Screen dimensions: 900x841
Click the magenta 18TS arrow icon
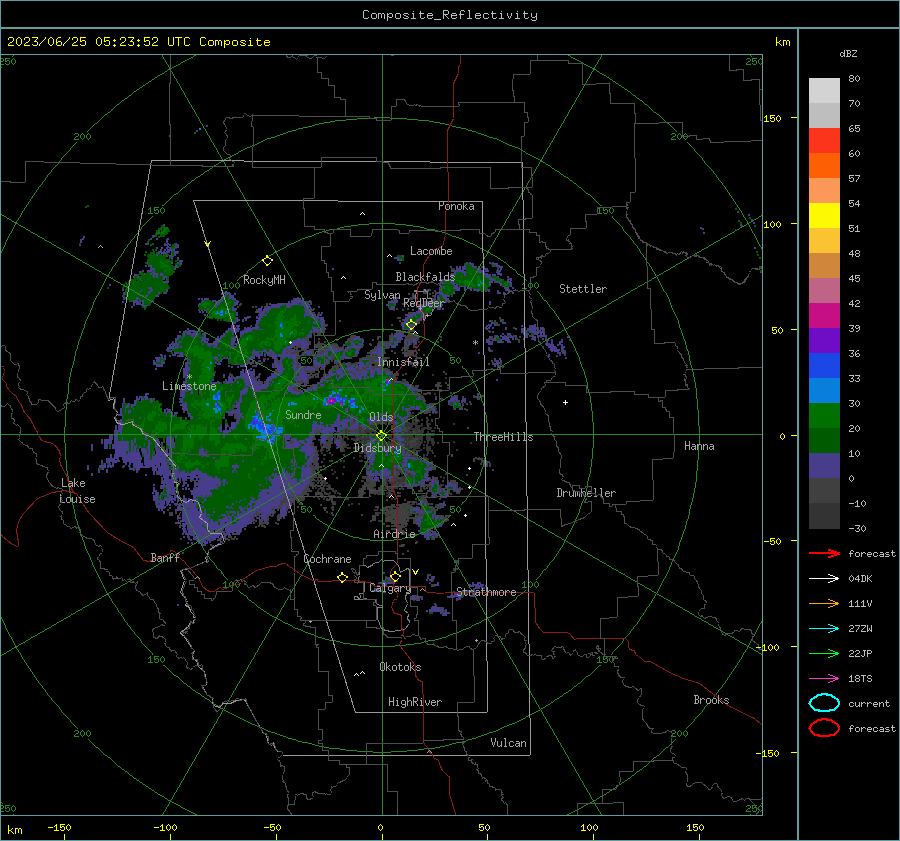tap(824, 679)
